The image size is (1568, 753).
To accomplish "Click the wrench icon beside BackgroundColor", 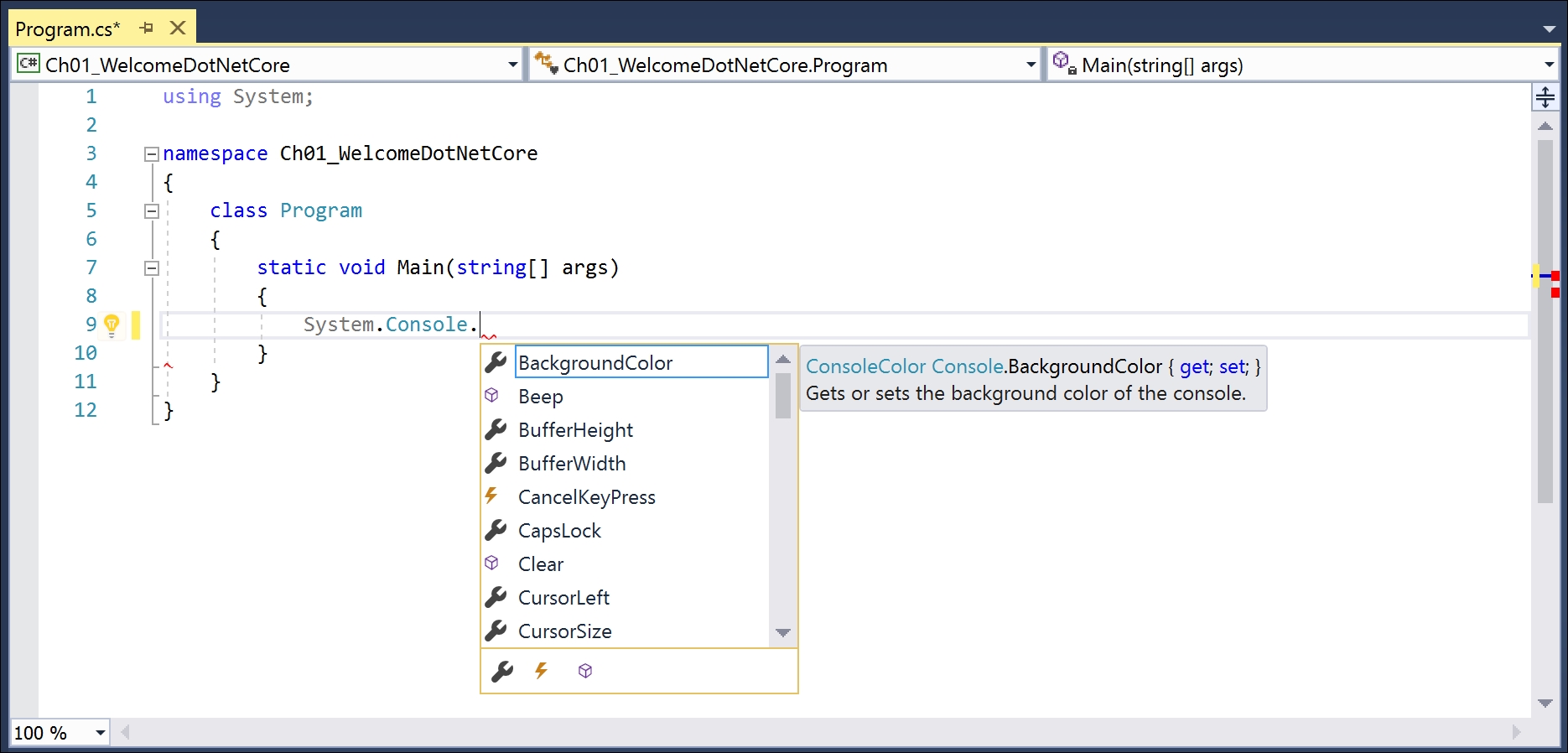I will (x=496, y=362).
